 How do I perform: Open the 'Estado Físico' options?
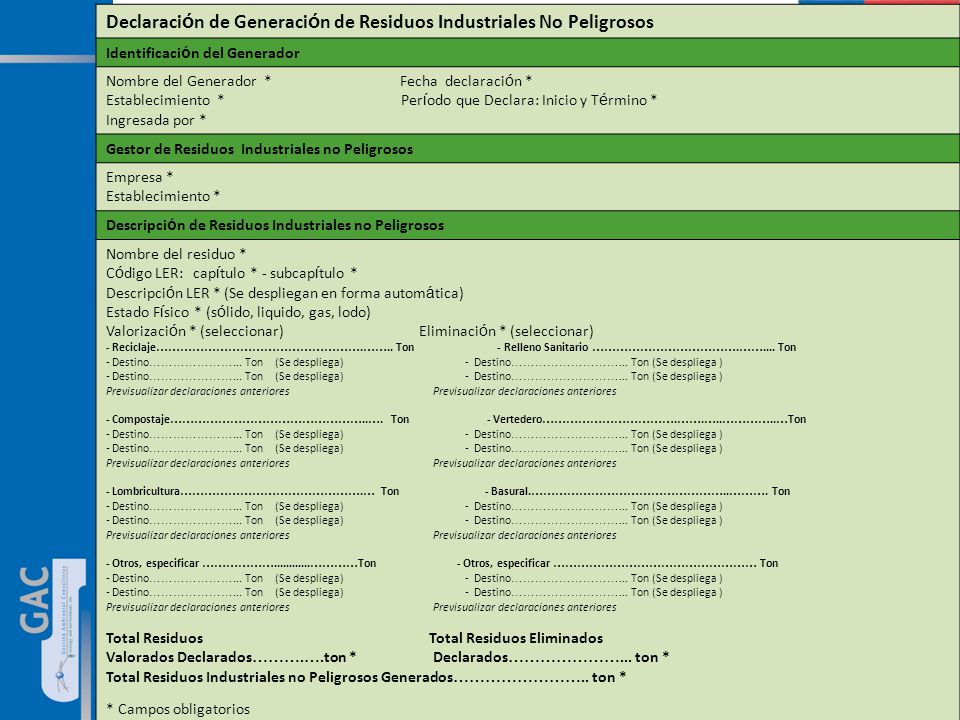pyautogui.click(x=238, y=312)
